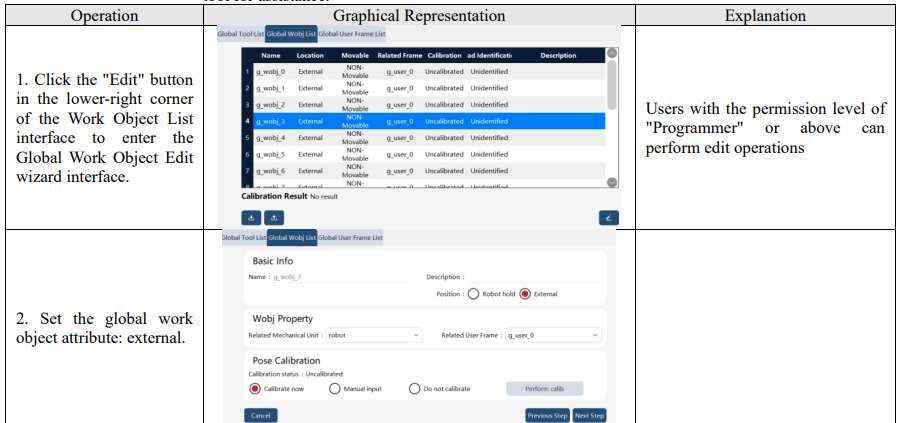Switch to Global User Frame List tab in upper screenshot

tap(352, 34)
